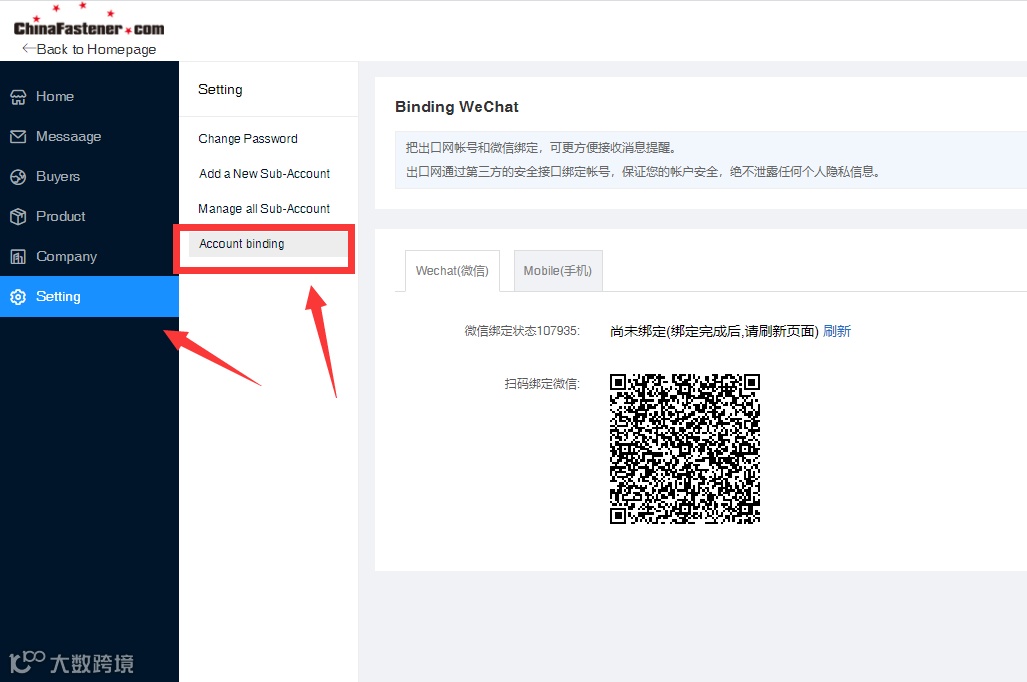Screen dimensions: 1027x682
Task: Click the Message envelope icon
Action: [x=18, y=136]
